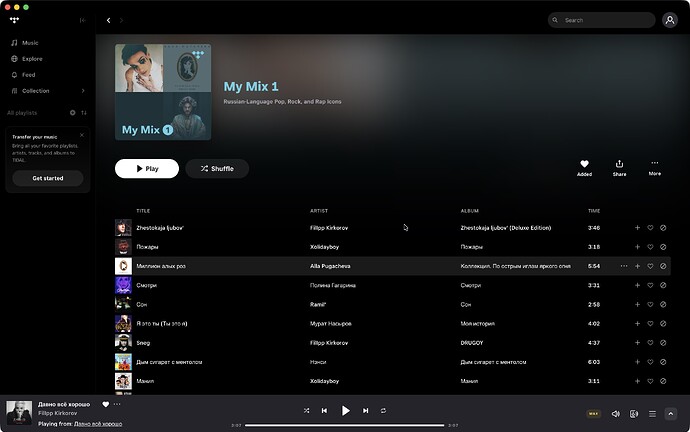Block the Alla Pugacheva track

pyautogui.click(x=663, y=266)
